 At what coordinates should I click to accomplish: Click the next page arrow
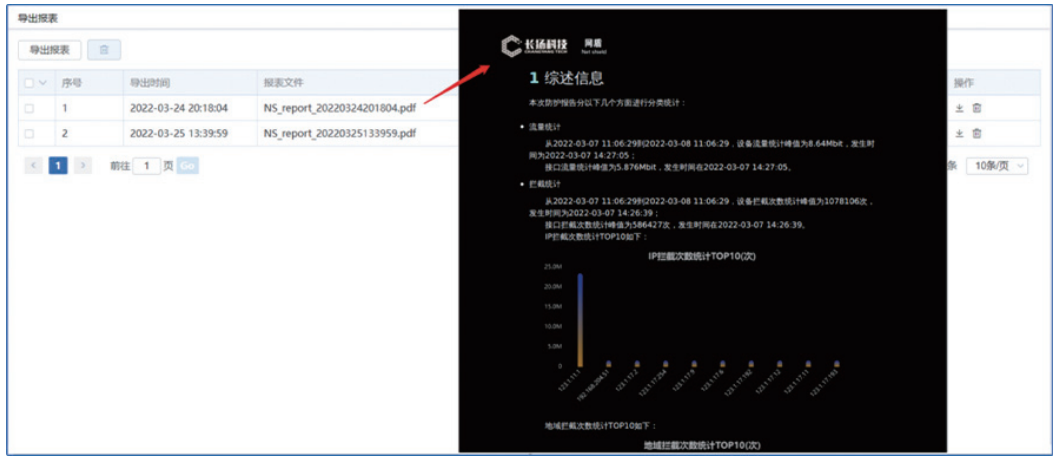[x=83, y=165]
